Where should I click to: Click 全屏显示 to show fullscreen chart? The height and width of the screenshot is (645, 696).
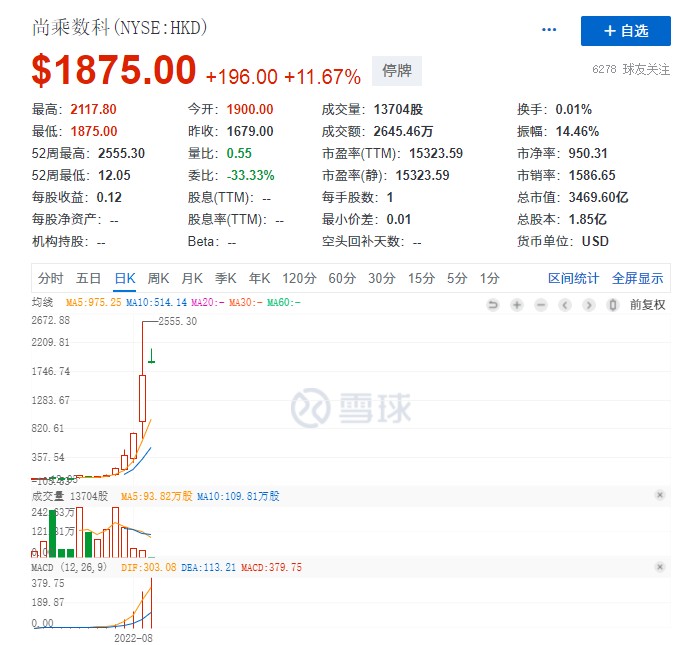(638, 278)
